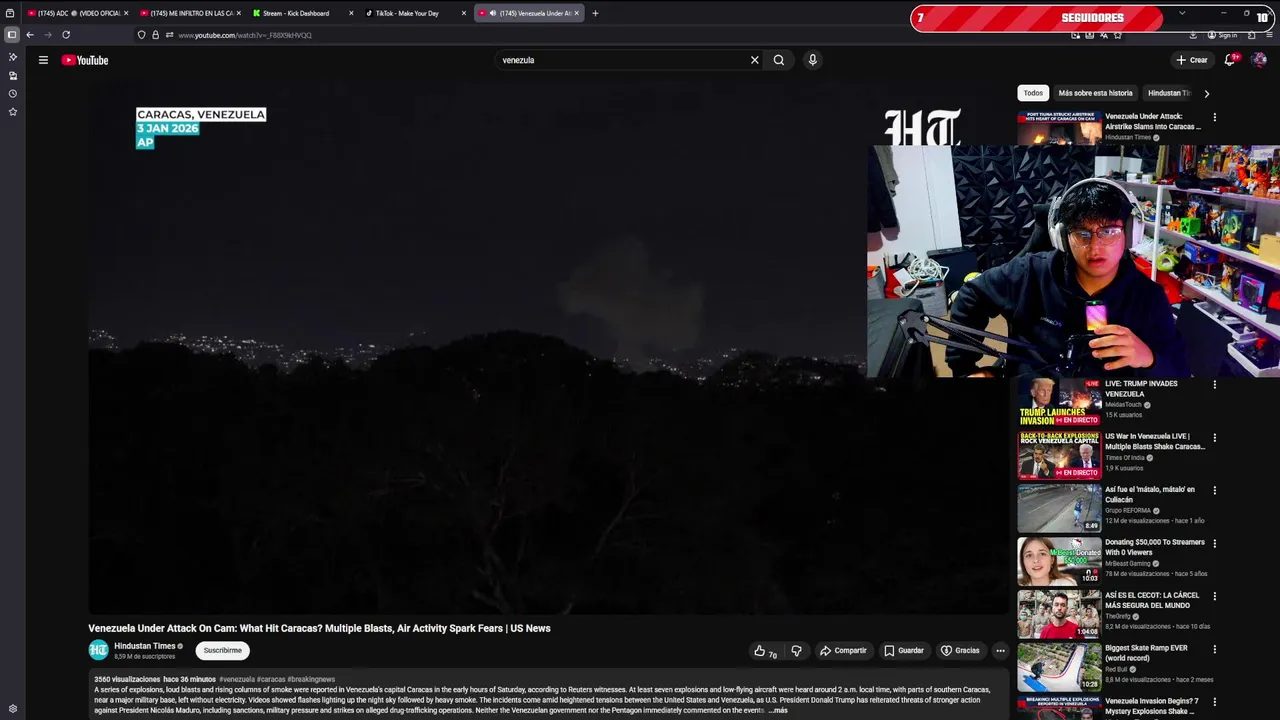The image size is (1280, 720).
Task: Send thanks via Gracias button
Action: (960, 651)
